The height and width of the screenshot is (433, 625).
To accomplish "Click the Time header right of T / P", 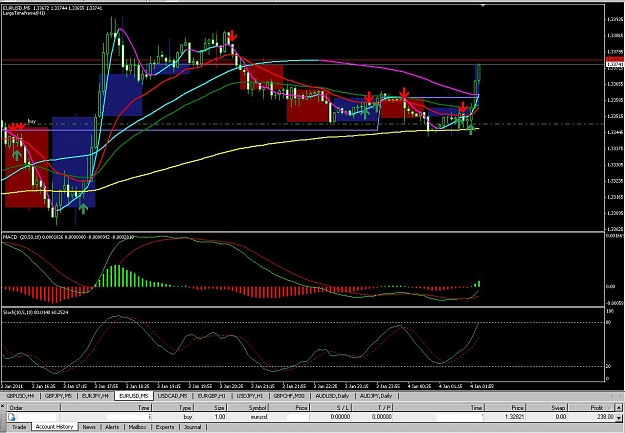I will [x=438, y=407].
